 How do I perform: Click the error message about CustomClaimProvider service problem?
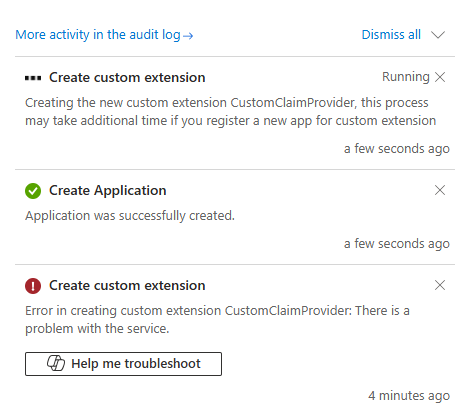tap(217, 319)
